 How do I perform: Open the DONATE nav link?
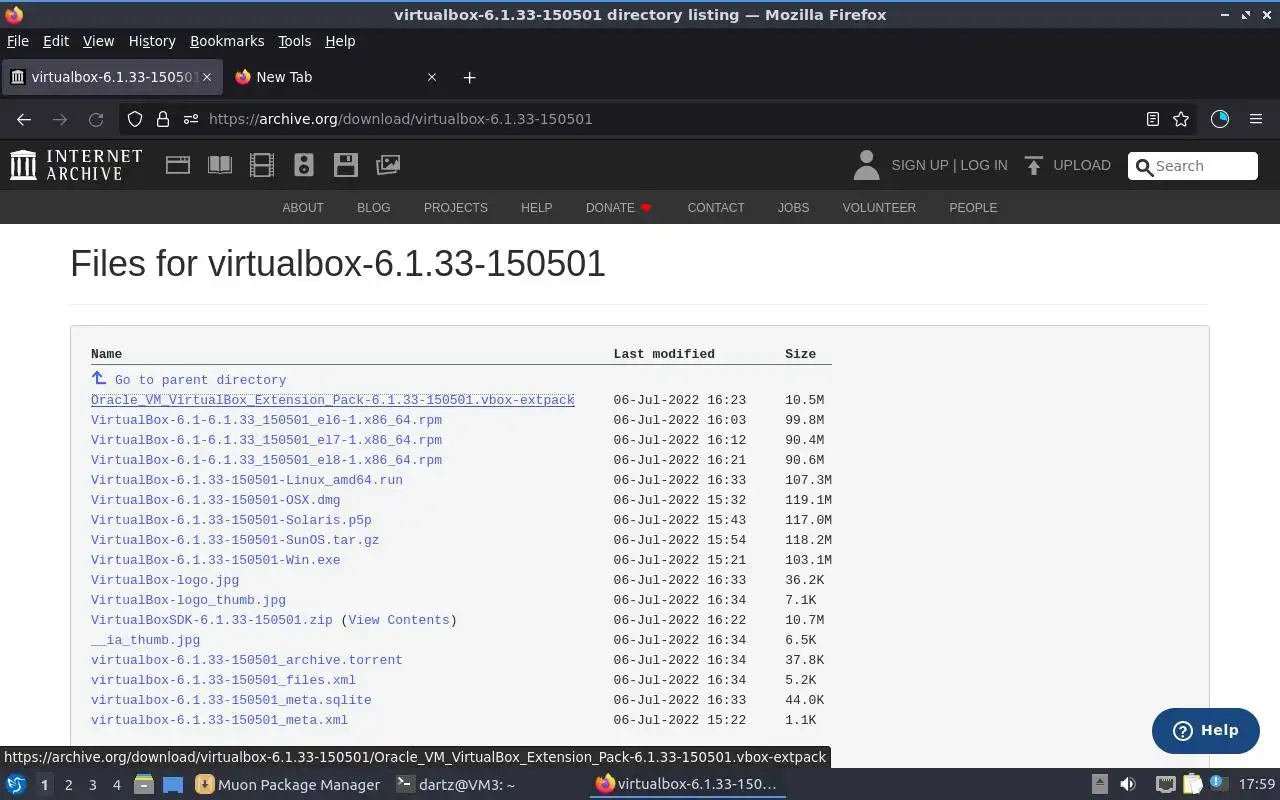tap(619, 208)
